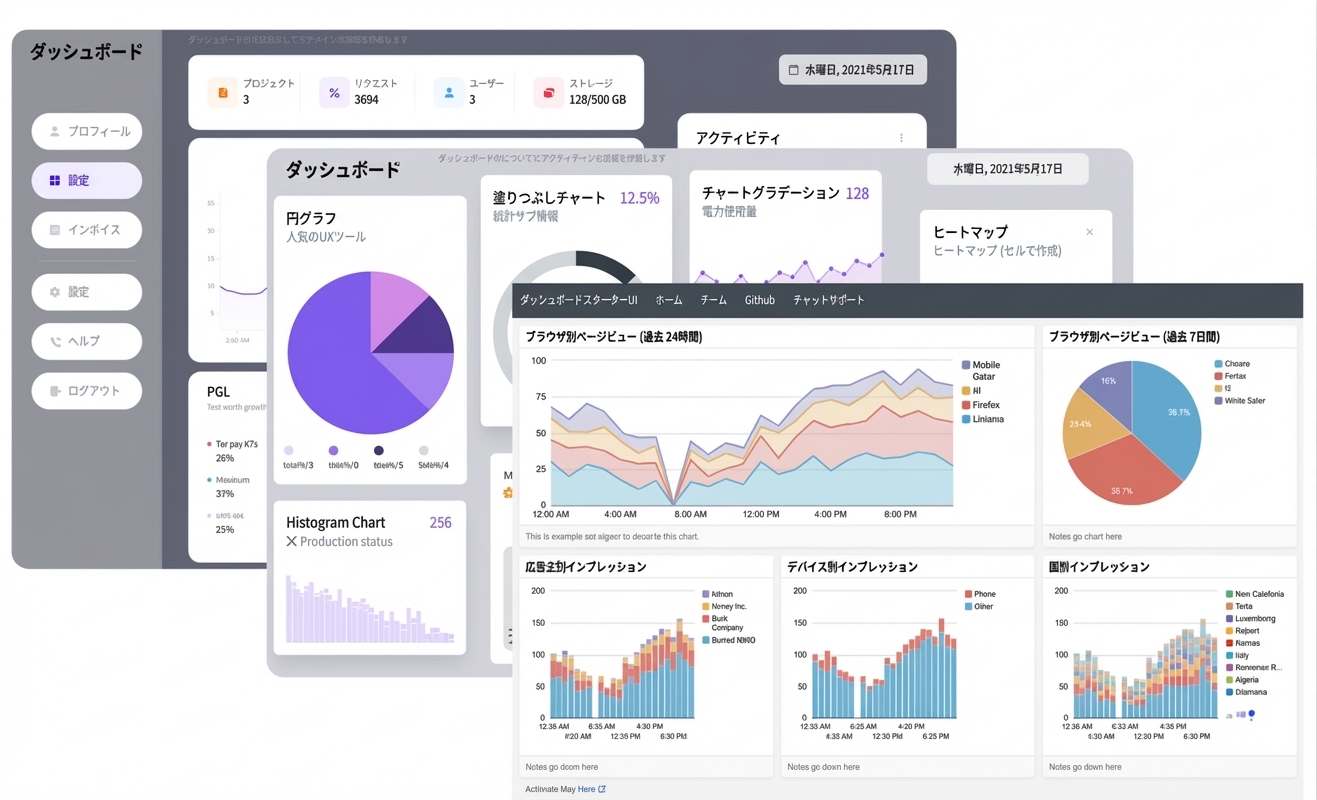Open the チーム navbar item

714,300
